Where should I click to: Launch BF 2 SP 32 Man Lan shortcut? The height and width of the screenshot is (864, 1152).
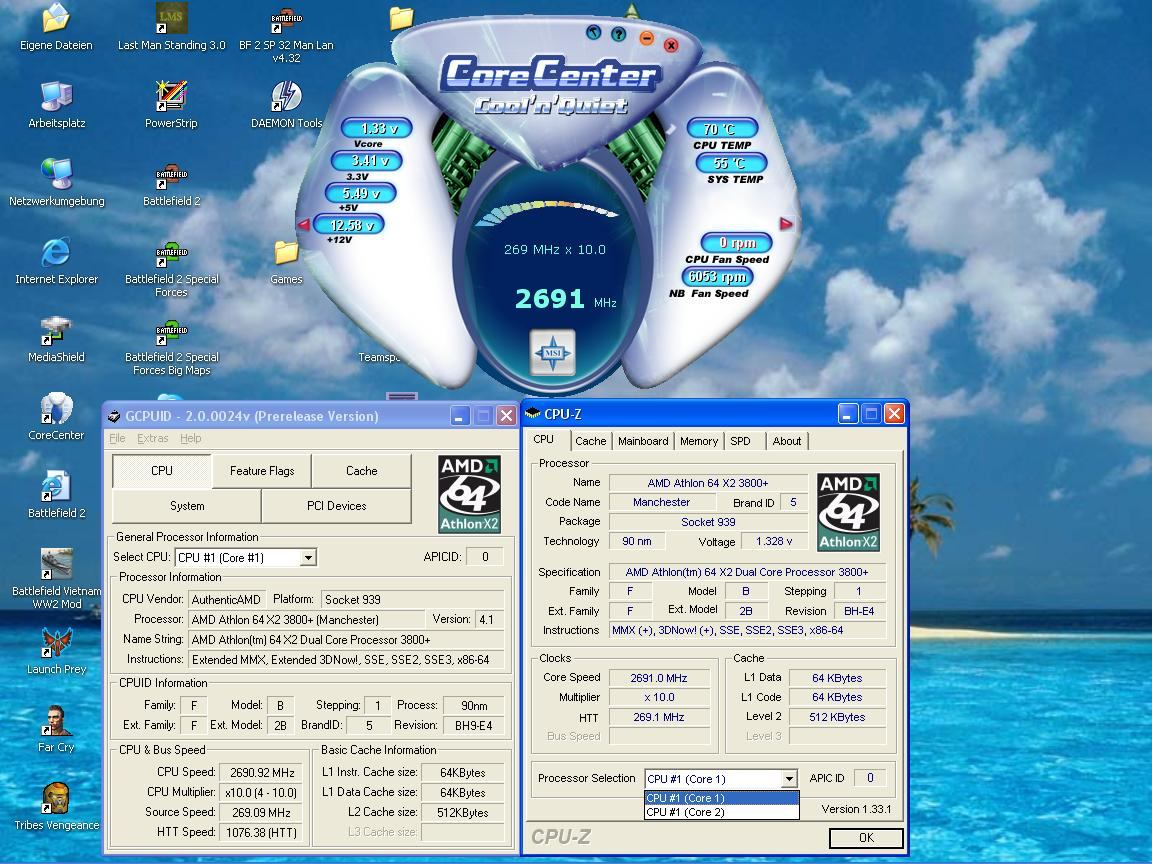286,35
